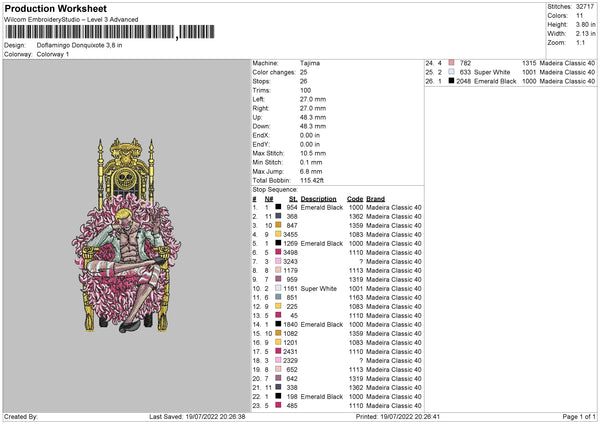Select the white swatch with 1161 stitches
This screenshot has height=424, width=600.
pos(278,288)
